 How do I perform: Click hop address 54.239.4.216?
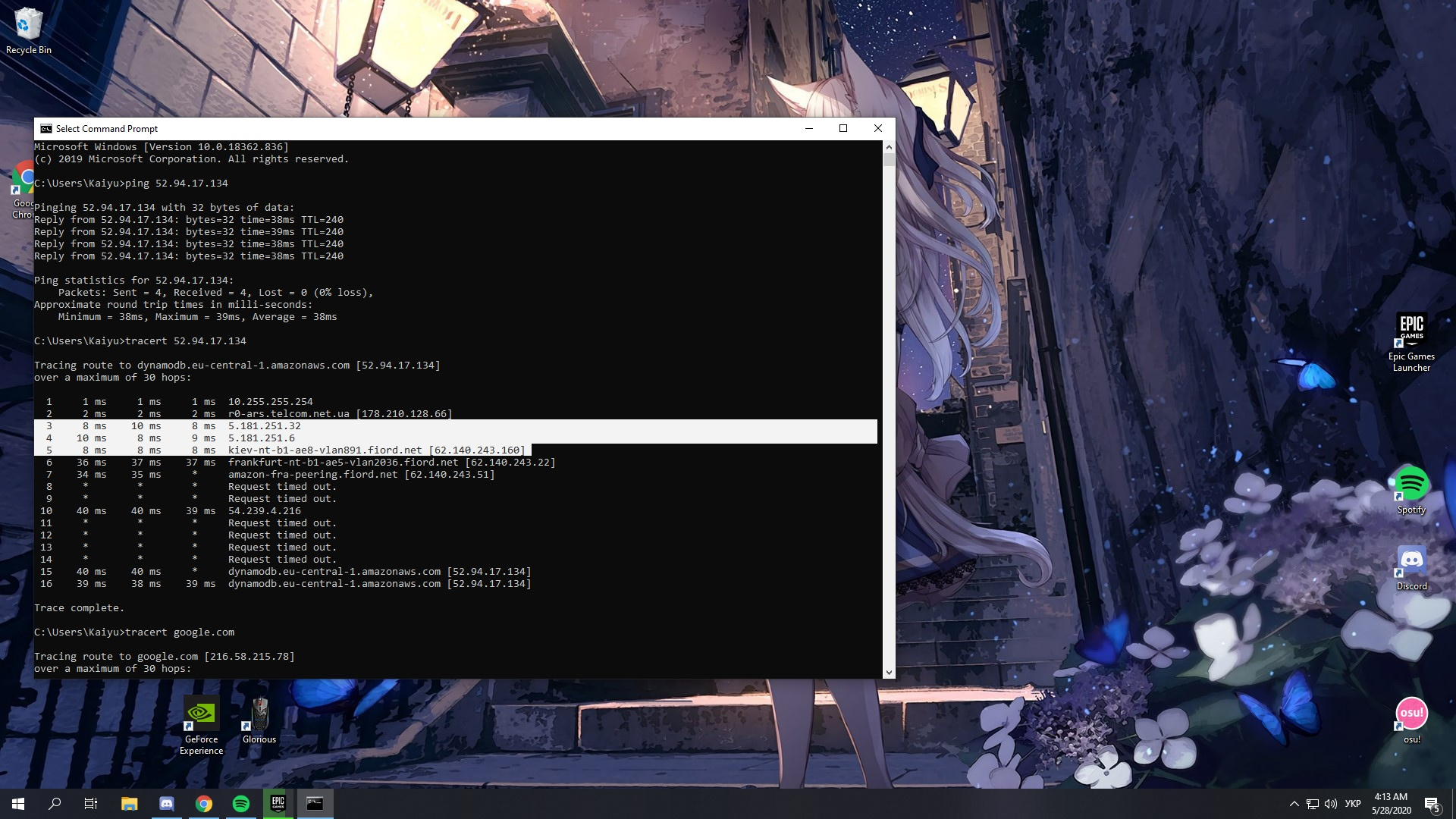point(265,511)
